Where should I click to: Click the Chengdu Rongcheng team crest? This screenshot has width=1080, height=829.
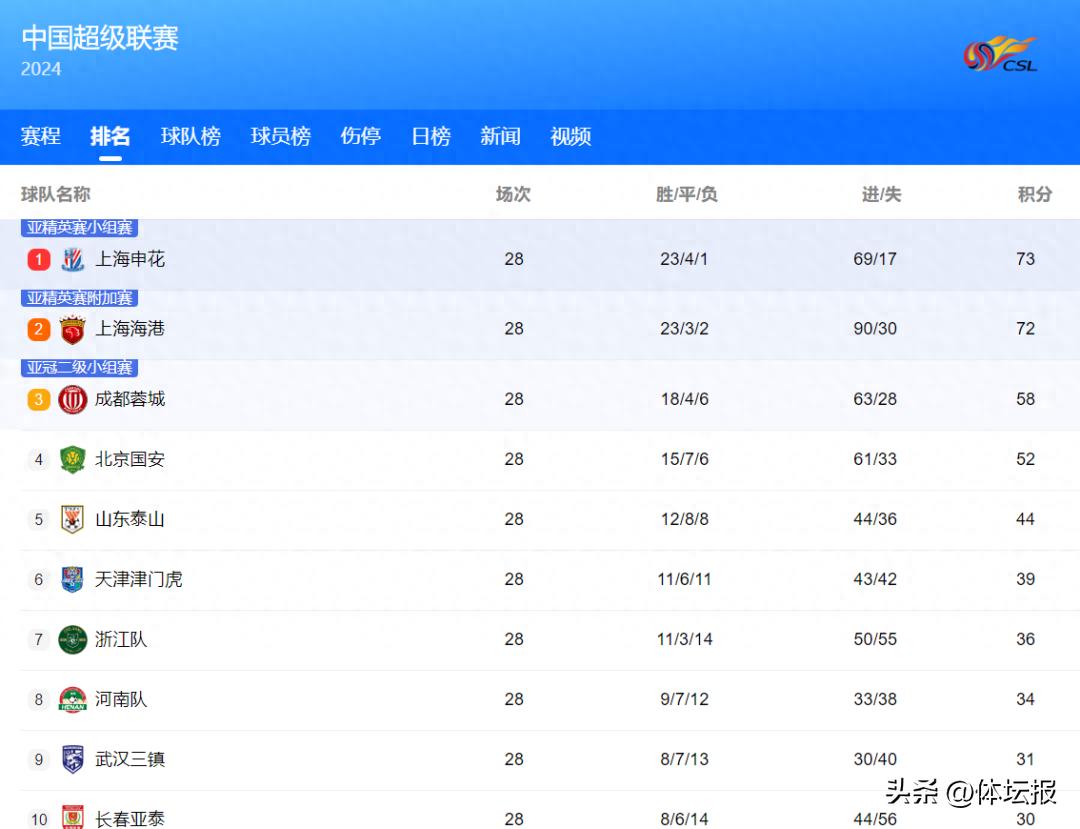[72, 400]
